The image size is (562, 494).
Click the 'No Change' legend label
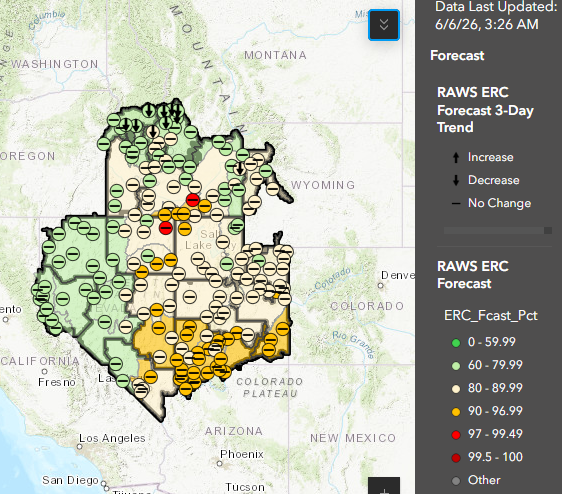point(499,203)
